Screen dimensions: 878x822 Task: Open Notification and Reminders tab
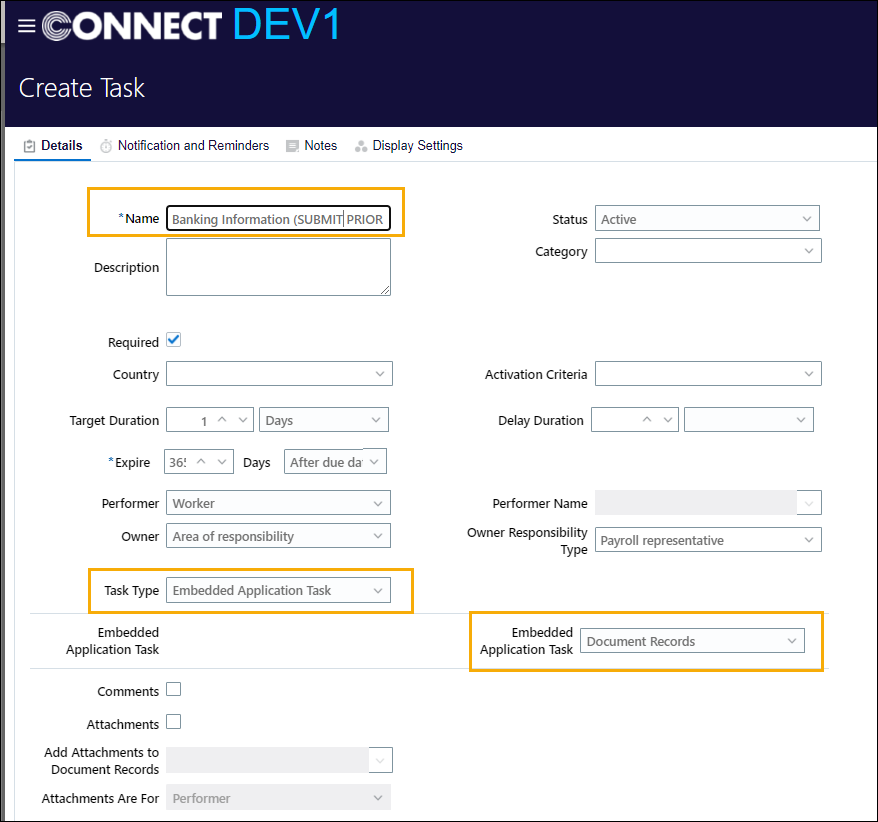click(184, 146)
